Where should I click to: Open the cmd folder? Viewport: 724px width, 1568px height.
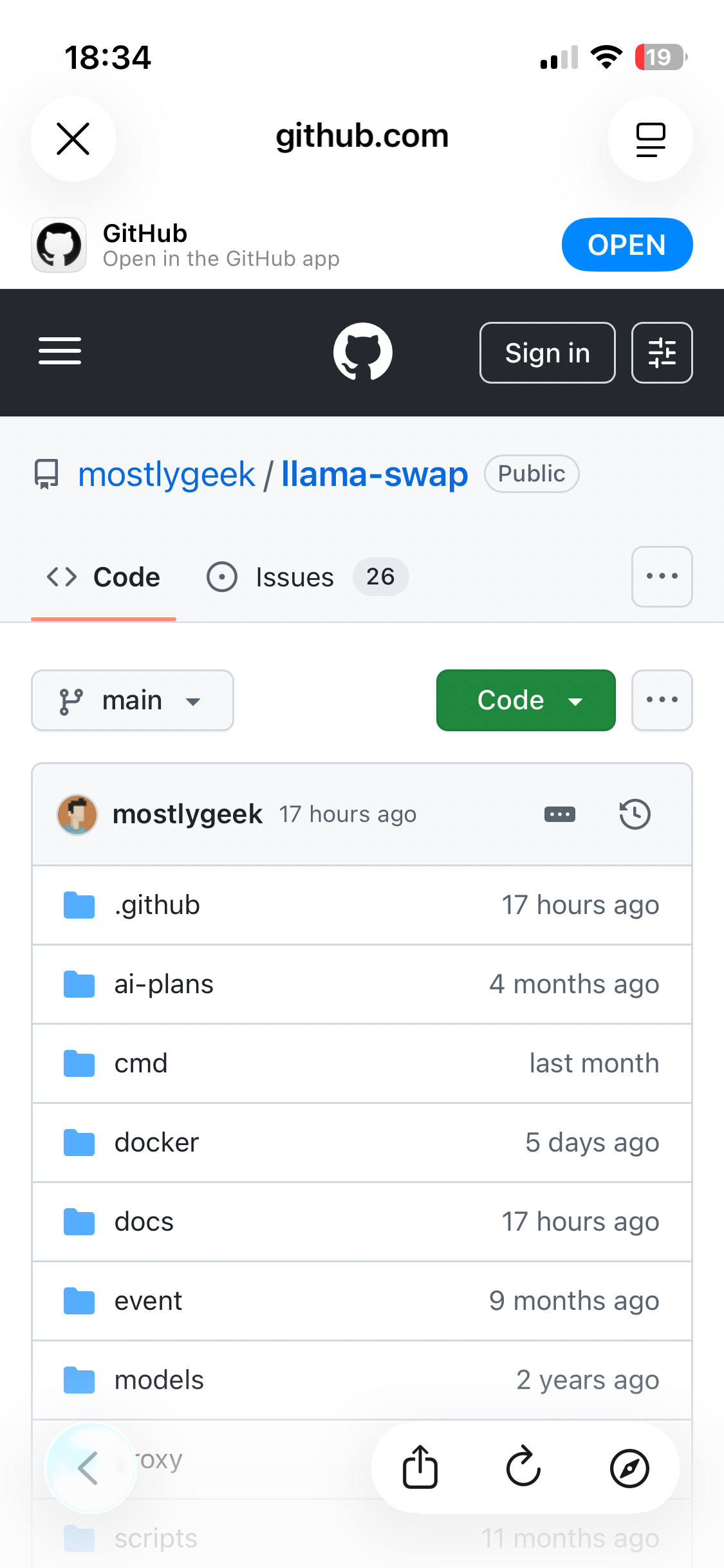point(141,1063)
